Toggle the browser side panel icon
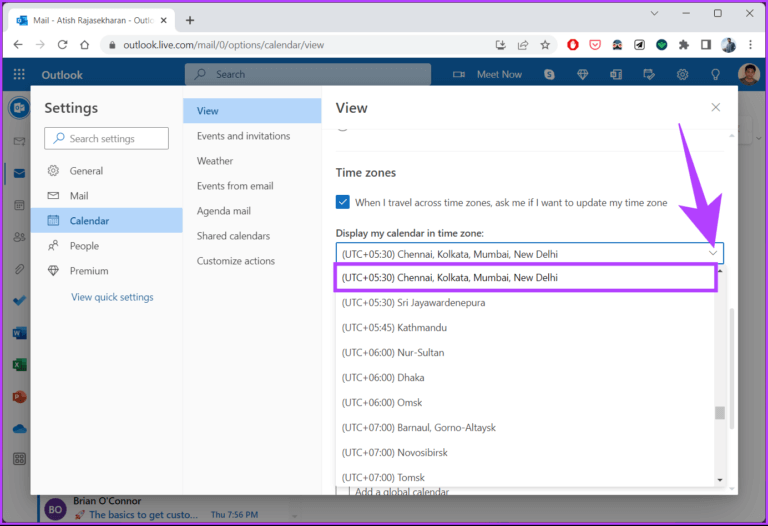The width and height of the screenshot is (768, 526). click(x=705, y=45)
